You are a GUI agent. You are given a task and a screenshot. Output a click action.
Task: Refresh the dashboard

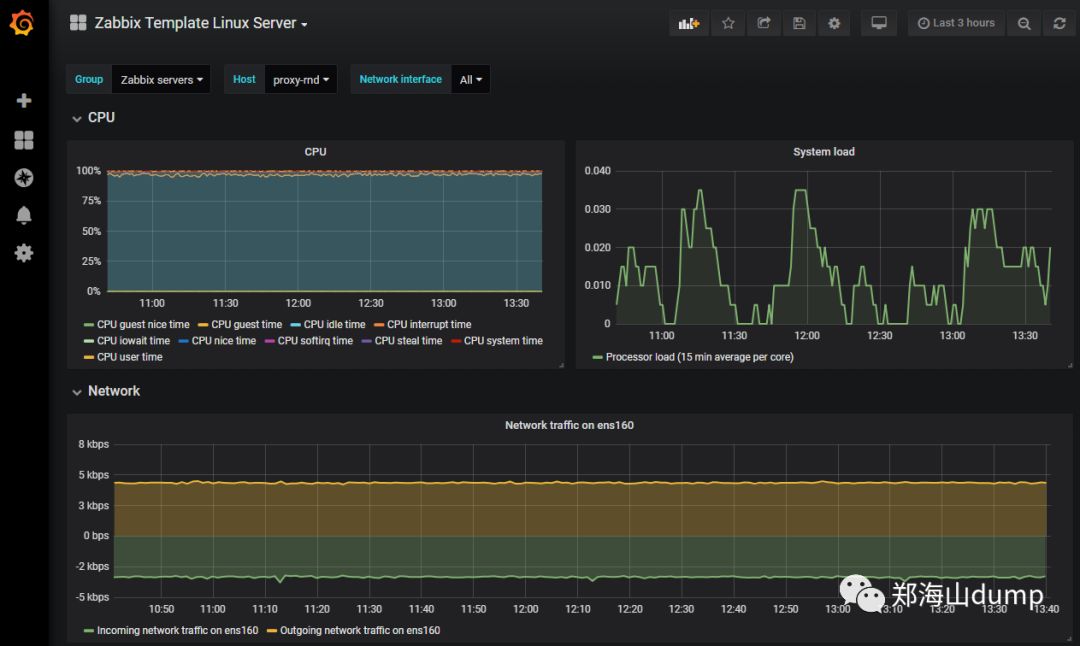coord(1059,23)
